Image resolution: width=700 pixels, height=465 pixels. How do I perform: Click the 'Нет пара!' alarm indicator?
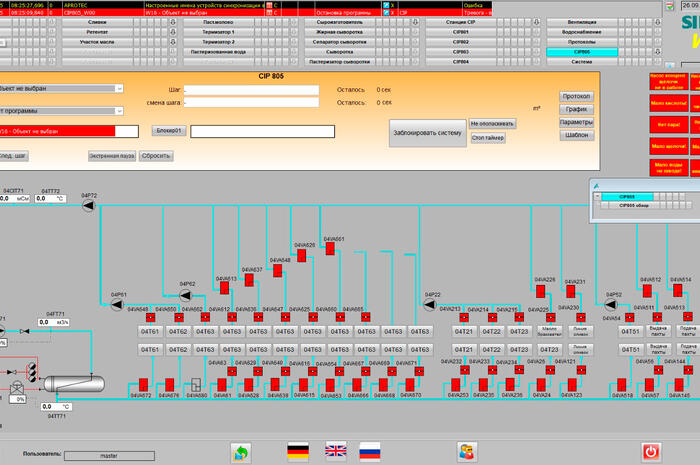tap(669, 125)
